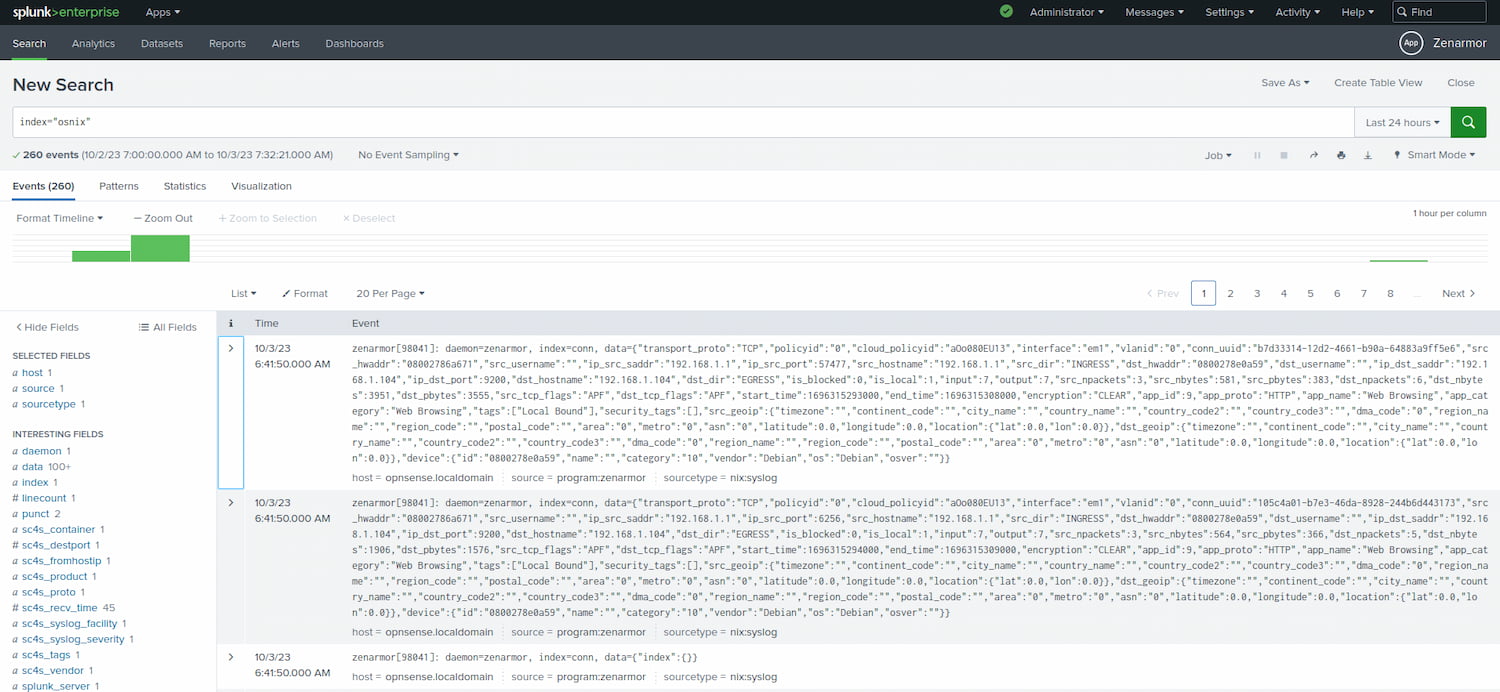This screenshot has width=1500, height=692.
Task: Switch to the Statistics tab
Action: click(185, 186)
